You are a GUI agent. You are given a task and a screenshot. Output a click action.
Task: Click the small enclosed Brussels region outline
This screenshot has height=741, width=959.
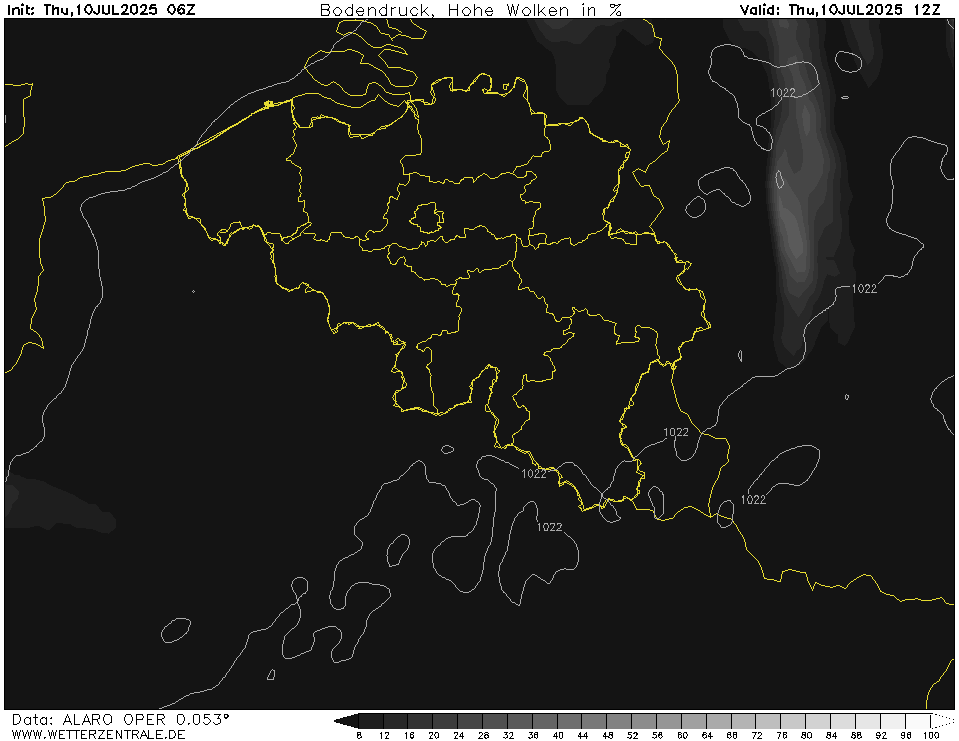tap(427, 218)
